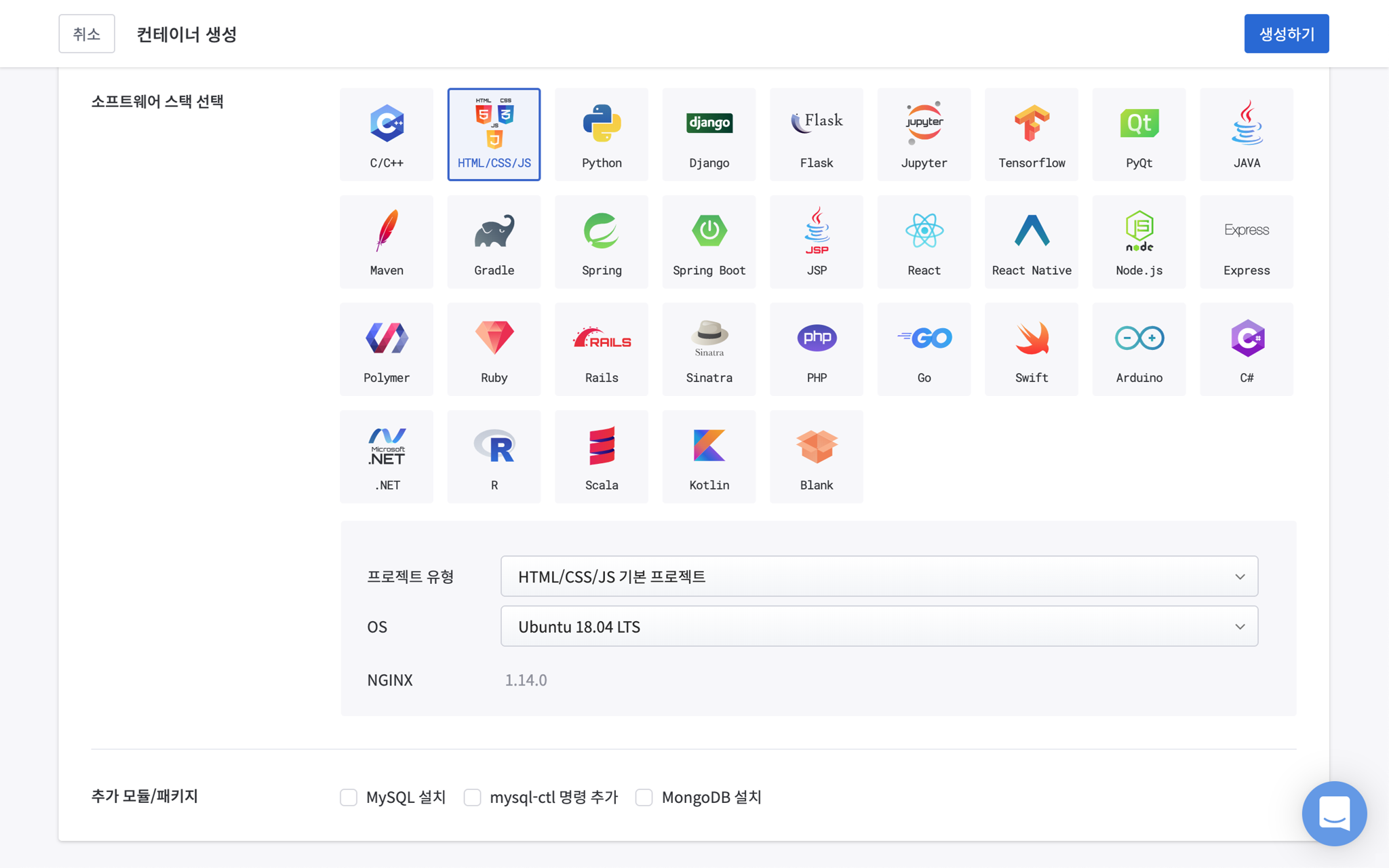Click the NGINX version 1.14.0 text

[526, 679]
